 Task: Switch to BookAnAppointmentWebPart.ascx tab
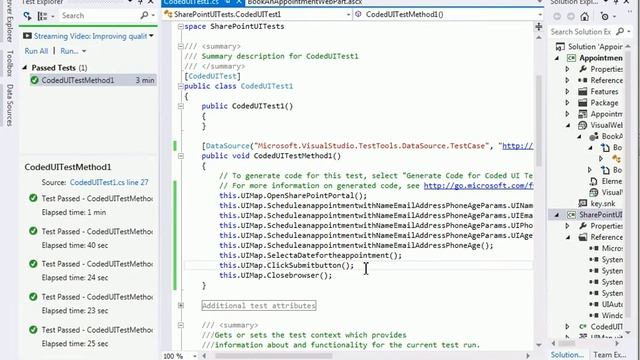(x=304, y=2)
